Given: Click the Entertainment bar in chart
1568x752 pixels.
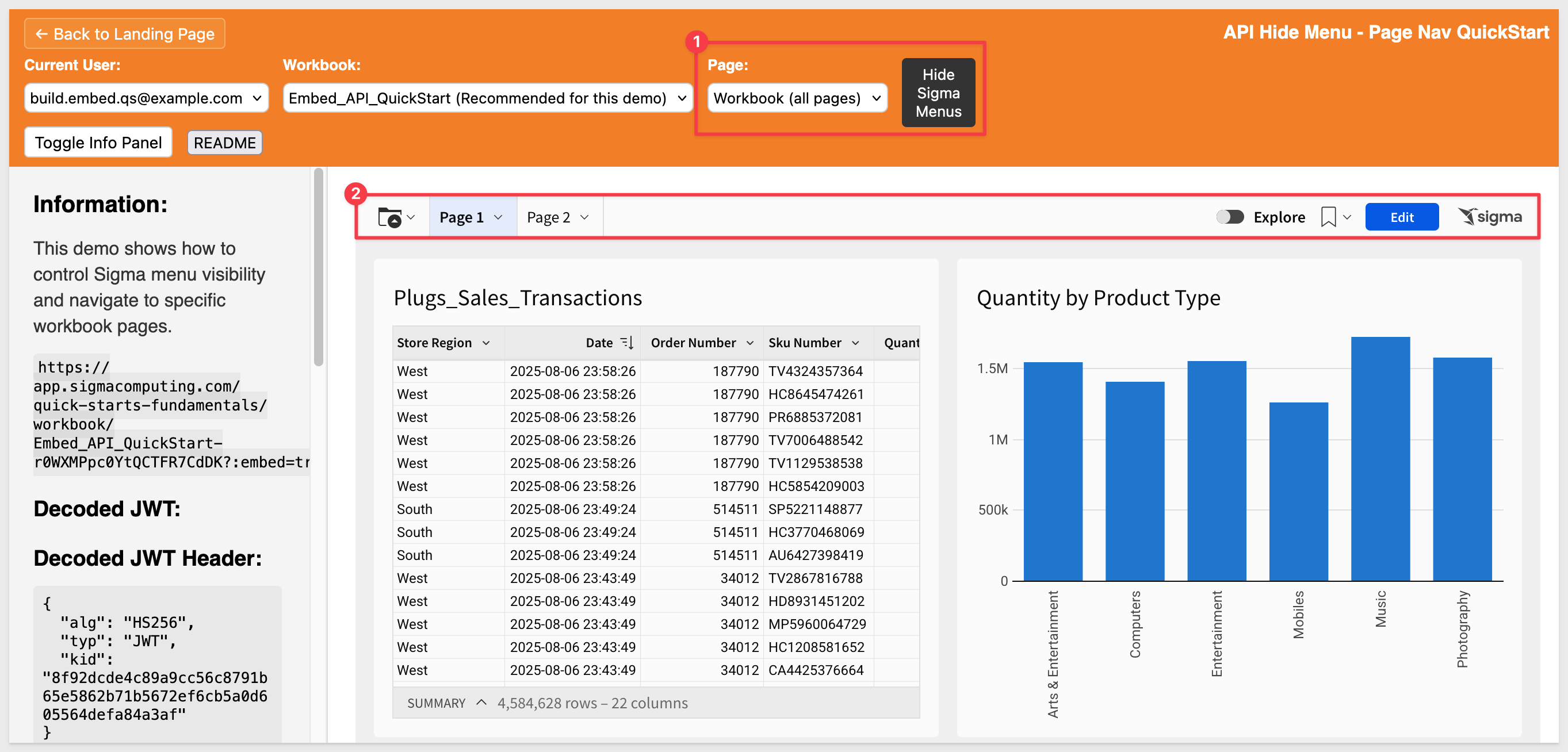Looking at the screenshot, I should 1216,471.
